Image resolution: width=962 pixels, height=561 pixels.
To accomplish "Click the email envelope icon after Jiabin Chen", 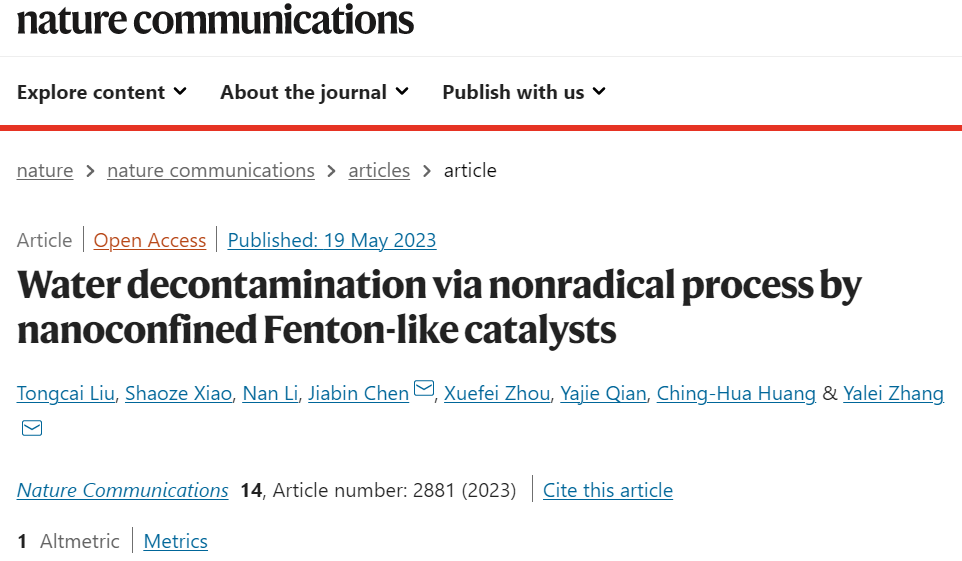I will tap(424, 389).
